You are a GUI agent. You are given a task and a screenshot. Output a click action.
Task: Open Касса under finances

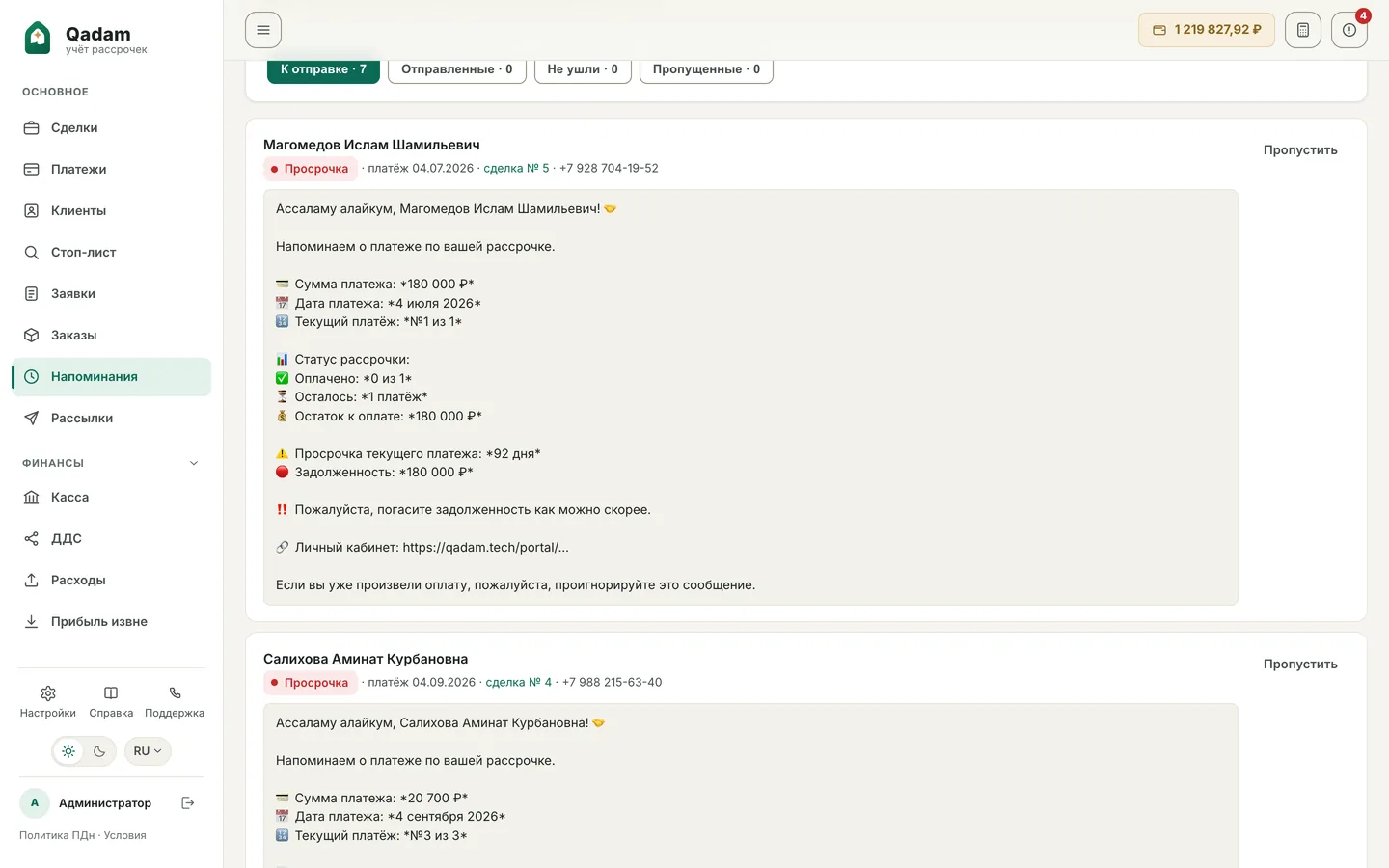(111, 498)
